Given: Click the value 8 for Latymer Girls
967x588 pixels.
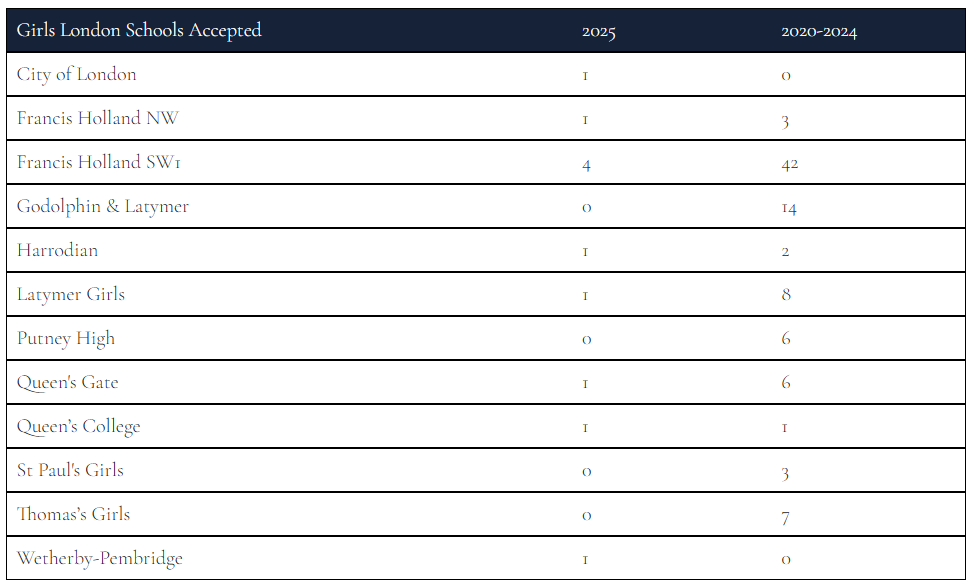Looking at the screenshot, I should [786, 294].
